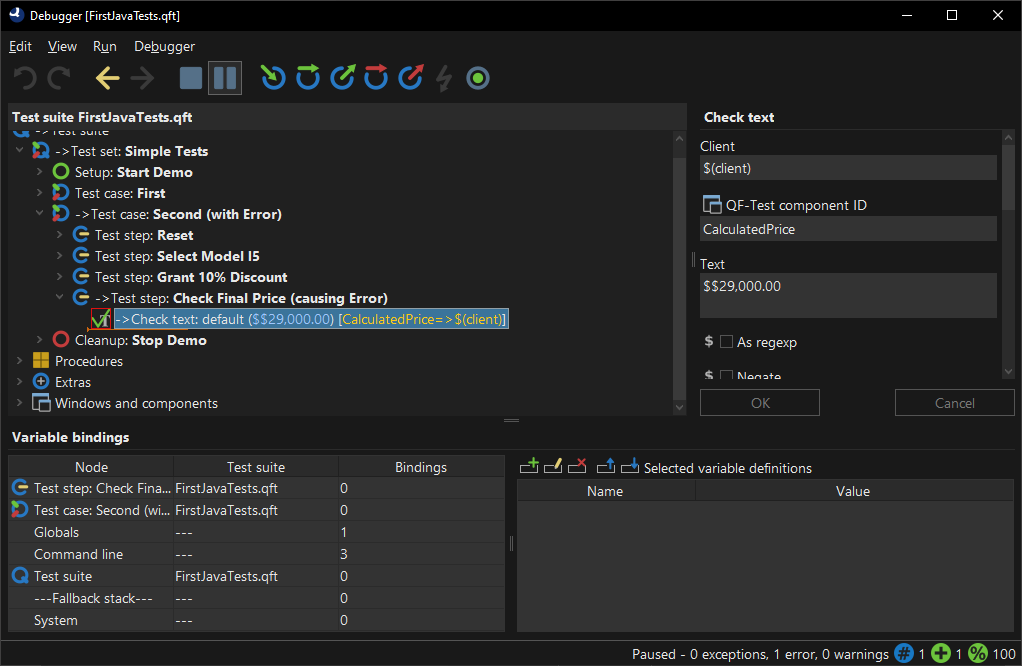The image size is (1022, 666).
Task: Open the Run menu
Action: coord(104,46)
